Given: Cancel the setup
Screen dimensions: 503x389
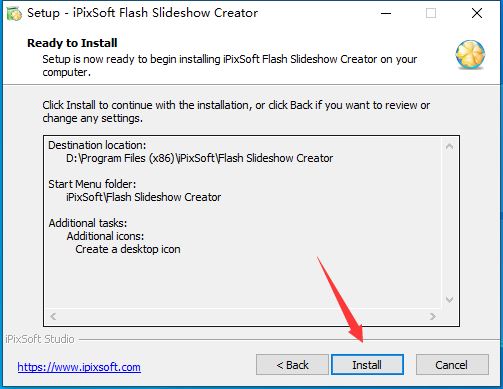Looking at the screenshot, I should pos(452,365).
